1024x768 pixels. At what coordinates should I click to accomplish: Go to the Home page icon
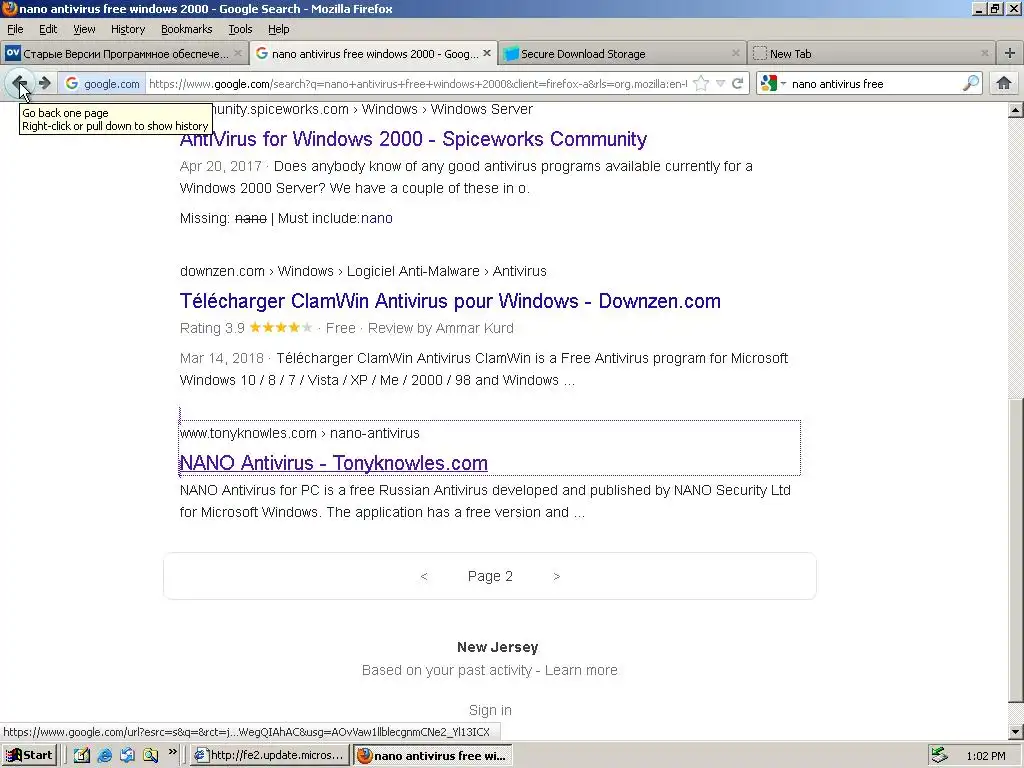pos(1004,84)
